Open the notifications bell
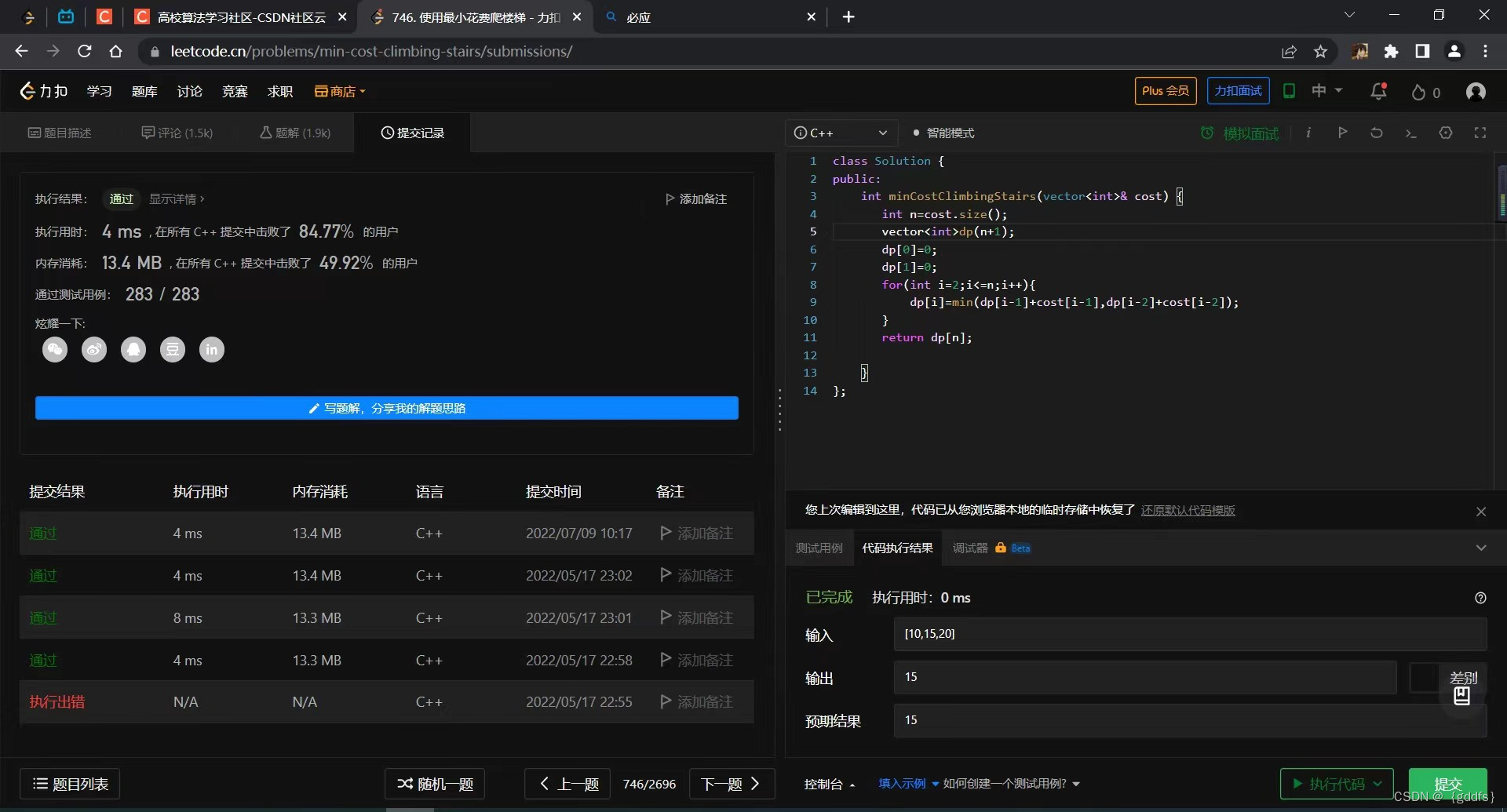Screen dimensions: 1507x812 pos(1378,91)
